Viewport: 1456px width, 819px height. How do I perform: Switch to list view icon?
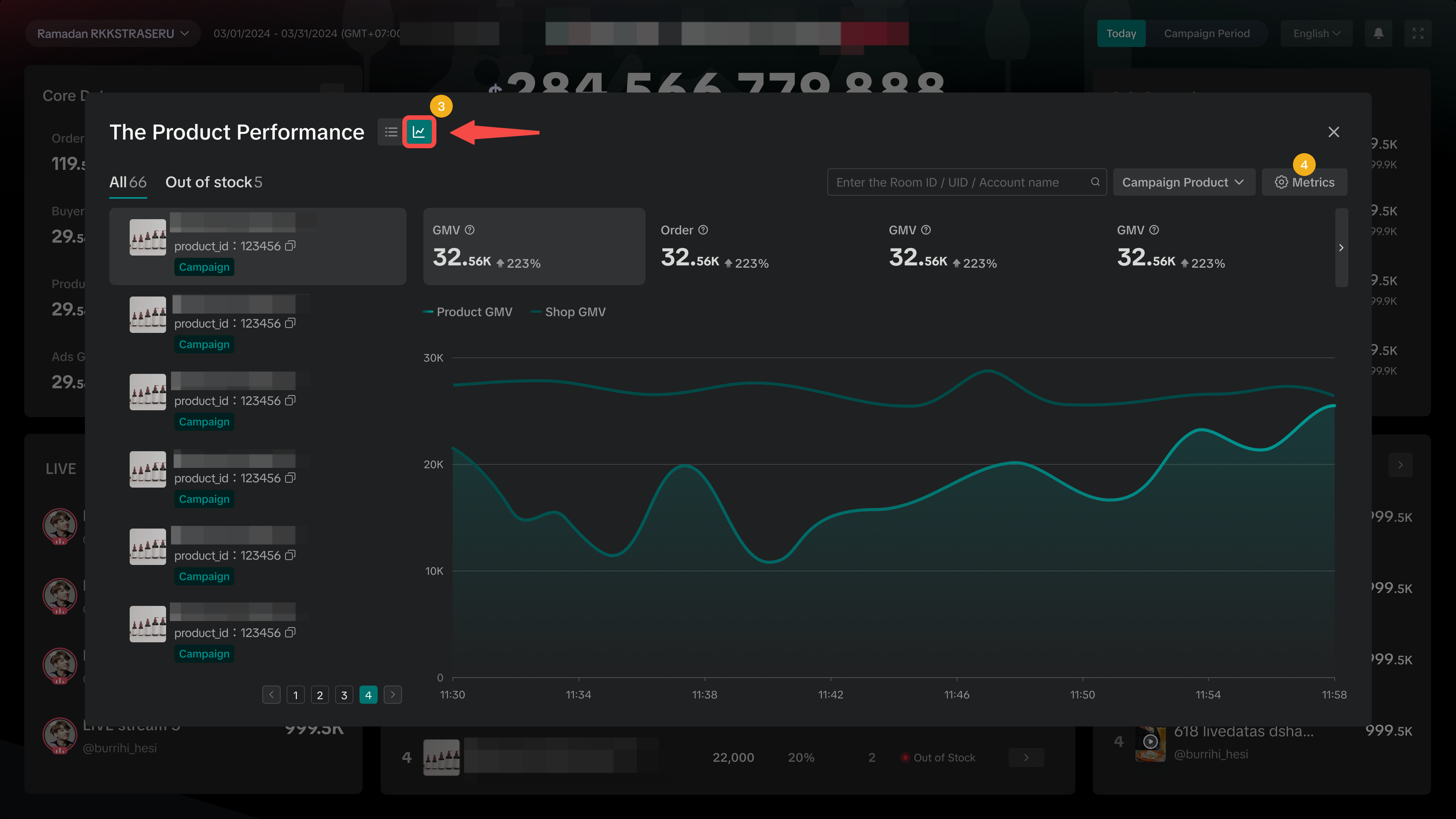click(x=391, y=132)
